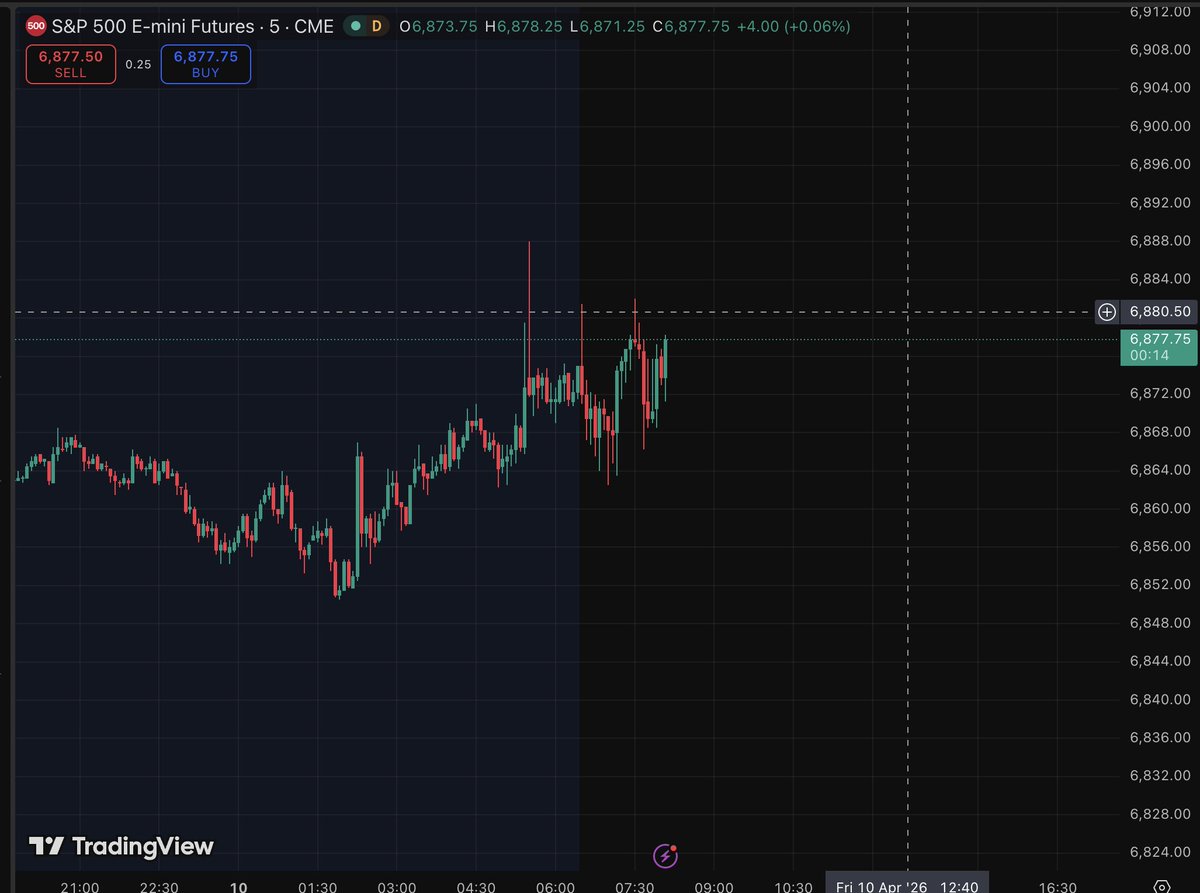Image resolution: width=1200 pixels, height=893 pixels.
Task: Click the red 500 symbol logo icon
Action: [35, 26]
